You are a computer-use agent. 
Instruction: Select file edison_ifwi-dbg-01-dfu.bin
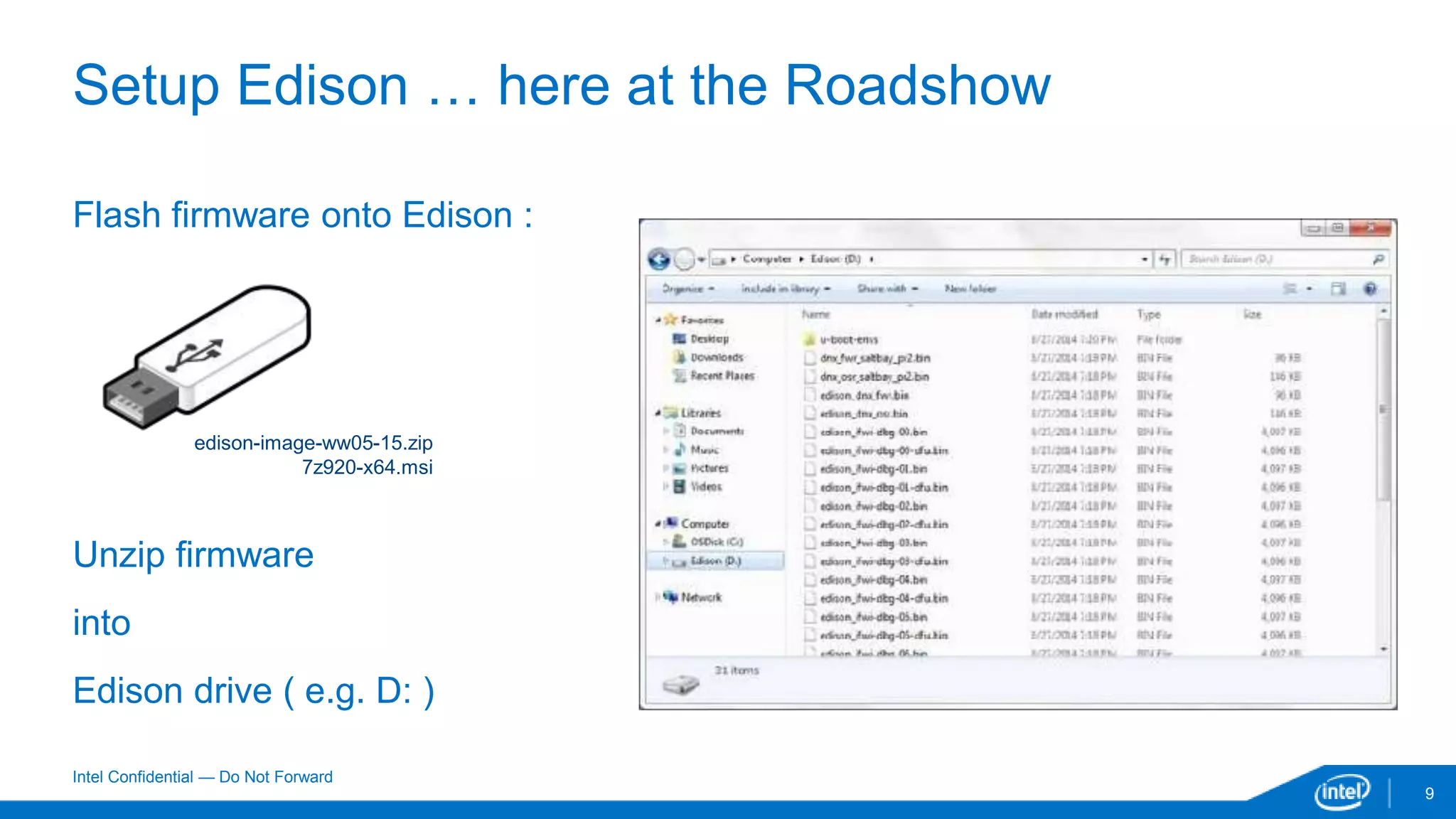coord(884,488)
